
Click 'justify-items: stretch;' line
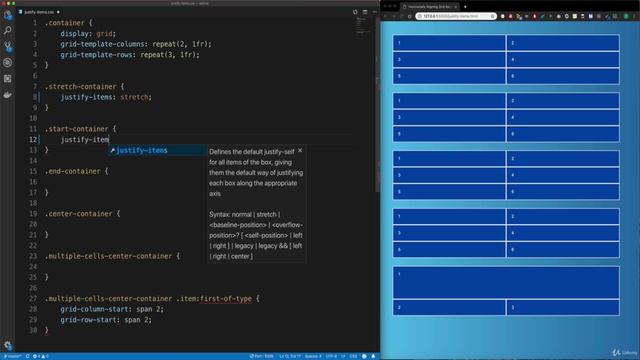[x=106, y=97]
